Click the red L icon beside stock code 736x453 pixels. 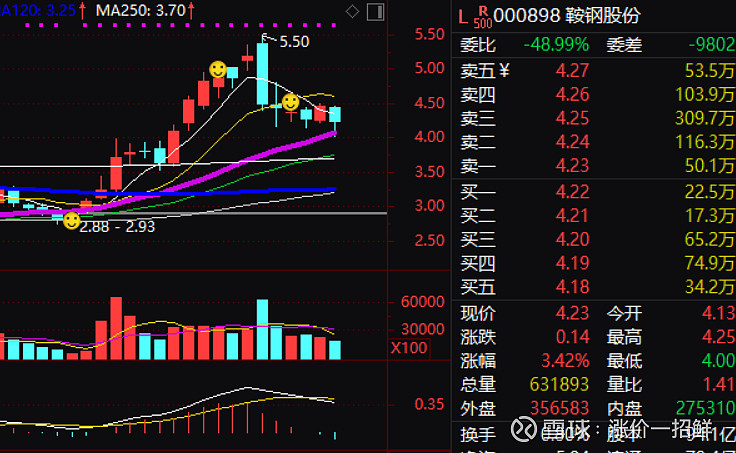463,17
